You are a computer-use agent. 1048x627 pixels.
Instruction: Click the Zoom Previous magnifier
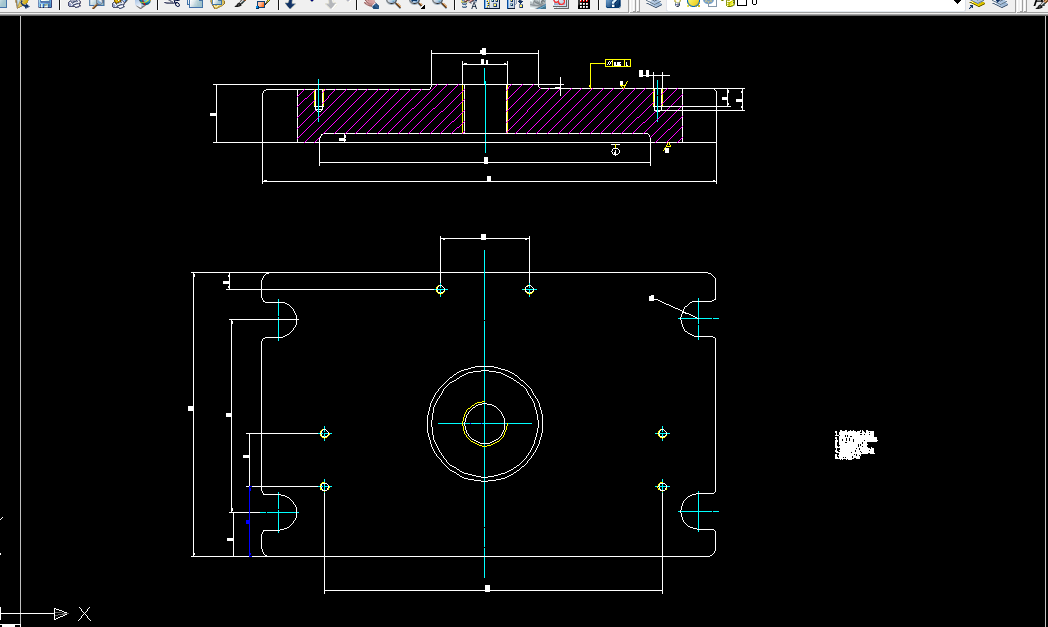click(439, 3)
